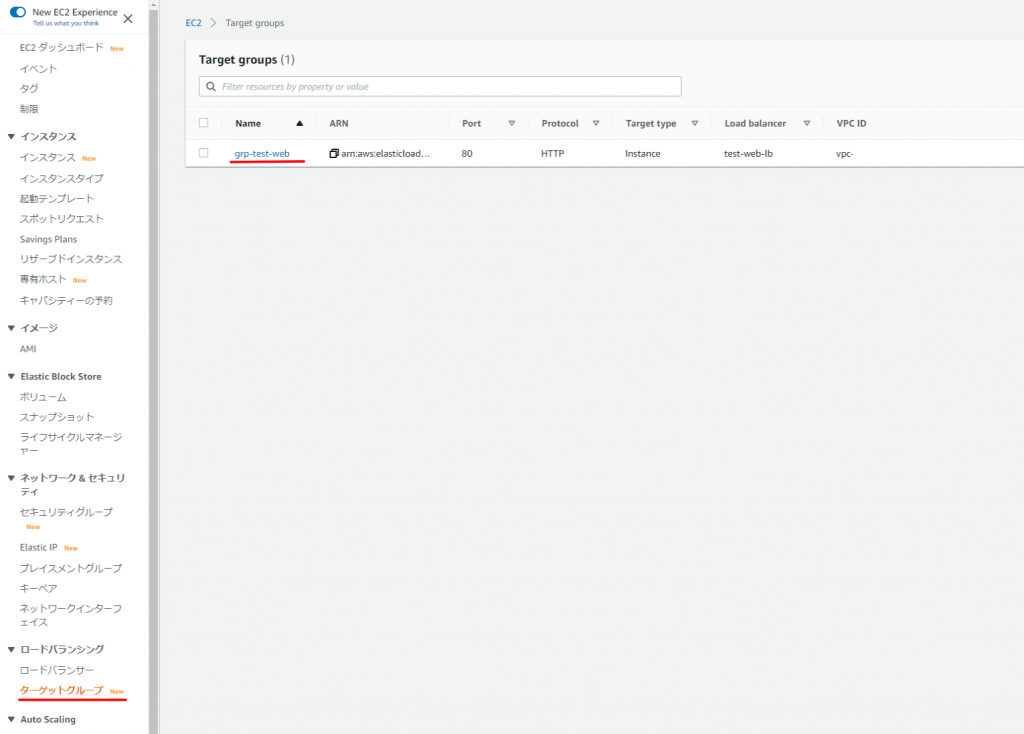This screenshot has height=734, width=1024.
Task: Open リザーブドインスタンス in sidebar
Action: click(x=71, y=259)
